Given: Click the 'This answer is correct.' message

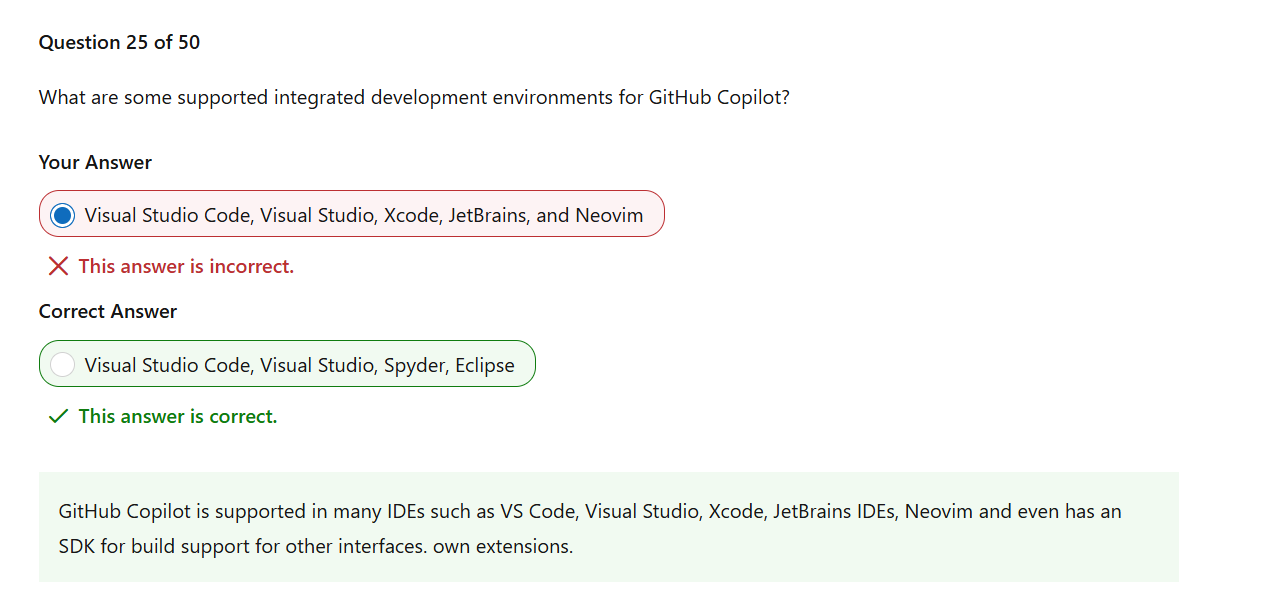Looking at the screenshot, I should pyautogui.click(x=178, y=416).
